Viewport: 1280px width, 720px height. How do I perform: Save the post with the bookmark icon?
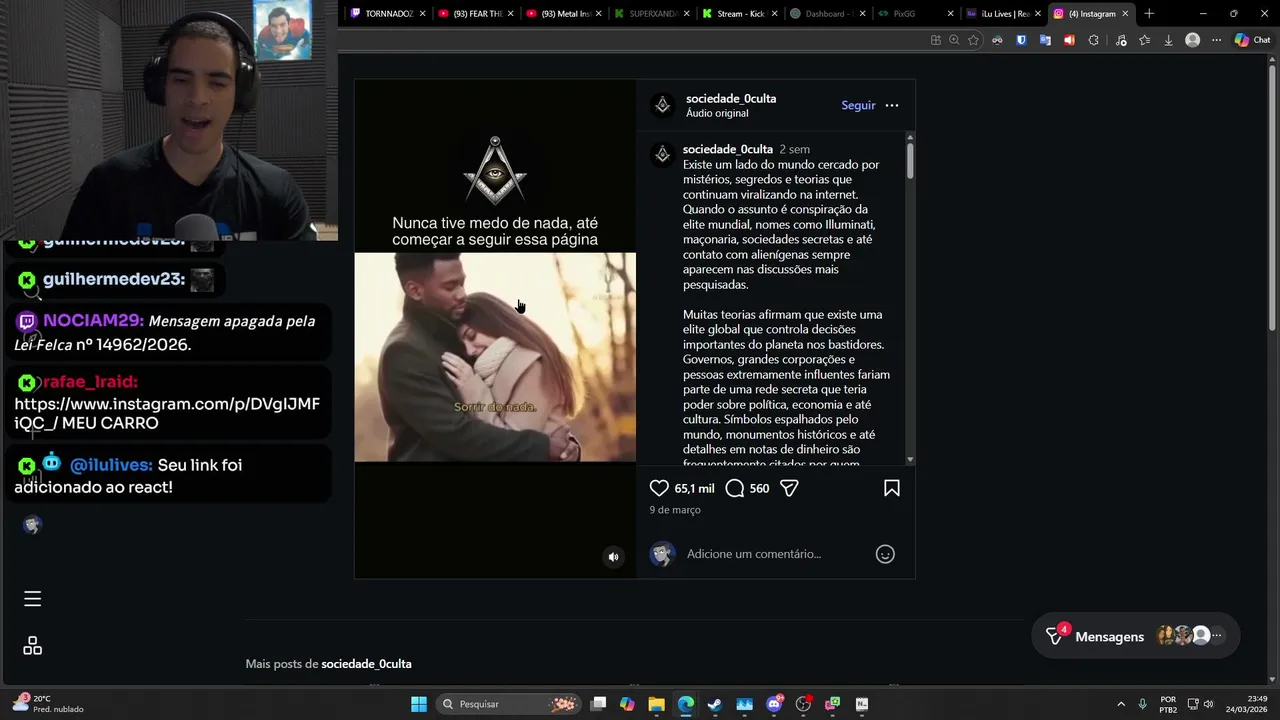point(892,488)
